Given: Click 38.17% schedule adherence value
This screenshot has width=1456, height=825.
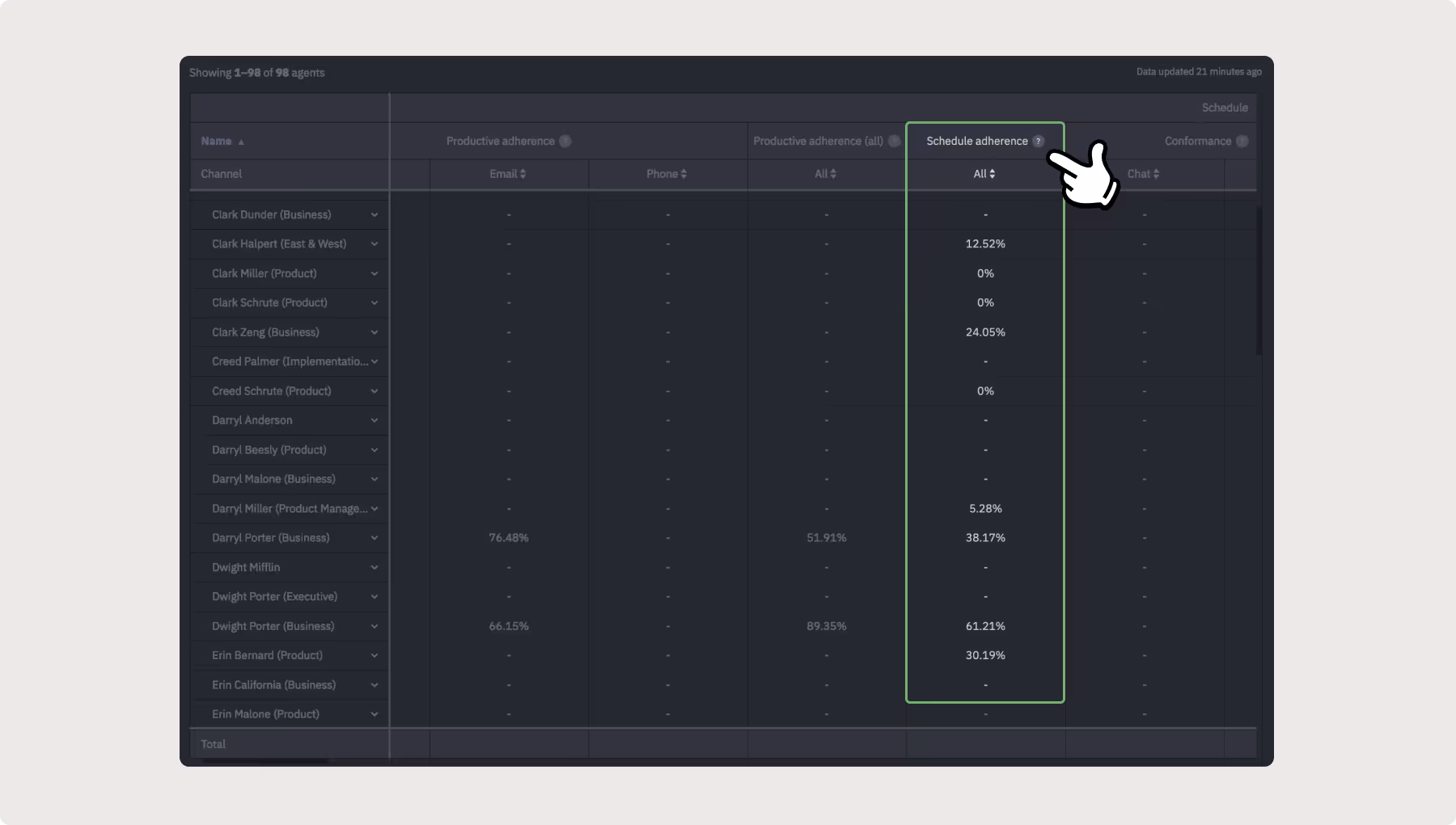Looking at the screenshot, I should click(x=985, y=538).
